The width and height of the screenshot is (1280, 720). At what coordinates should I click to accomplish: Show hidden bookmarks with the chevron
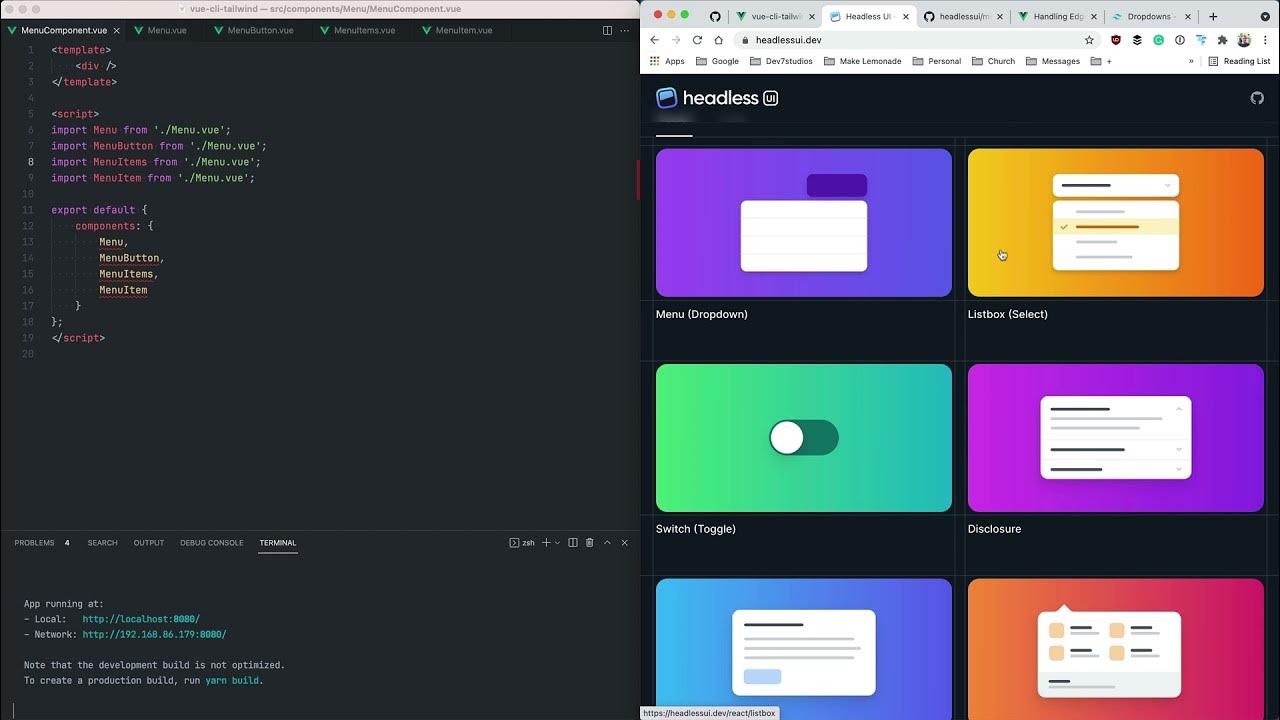pyautogui.click(x=1191, y=61)
